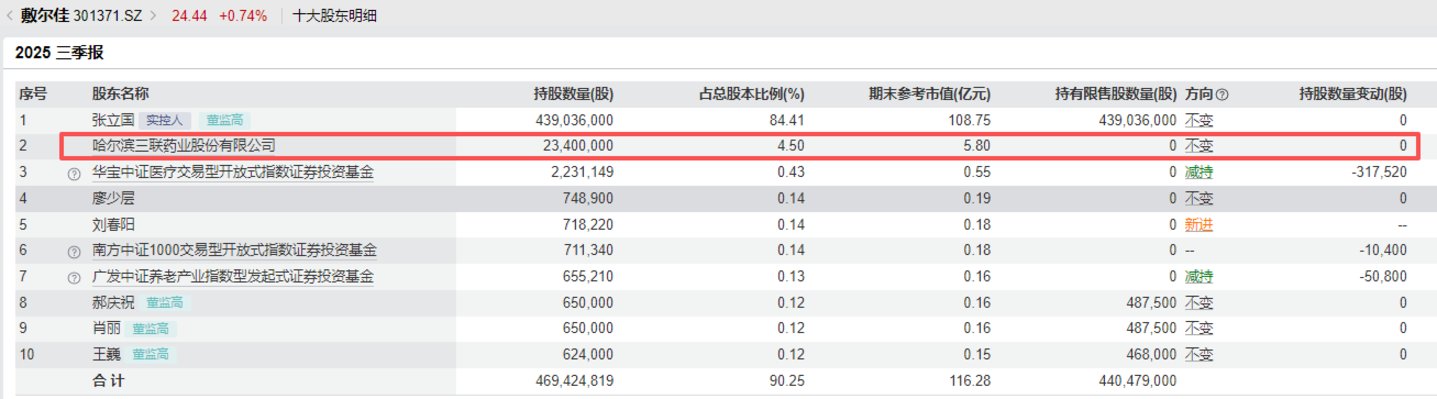Viewport: 1437px width, 399px height.
Task: Click the 董监高 tag next to 王巍
Action: 150,355
